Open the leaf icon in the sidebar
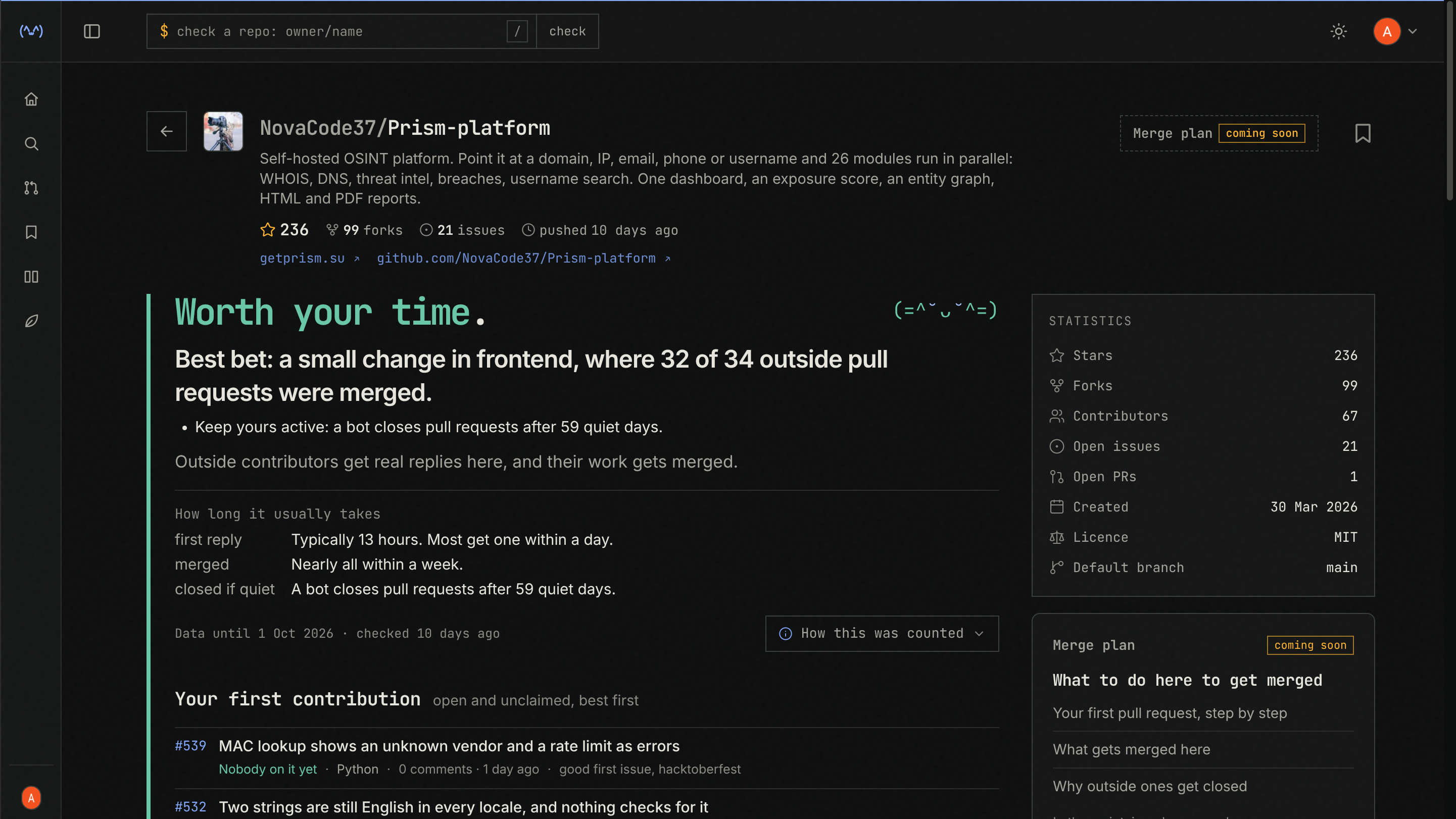1456x819 pixels. [31, 321]
